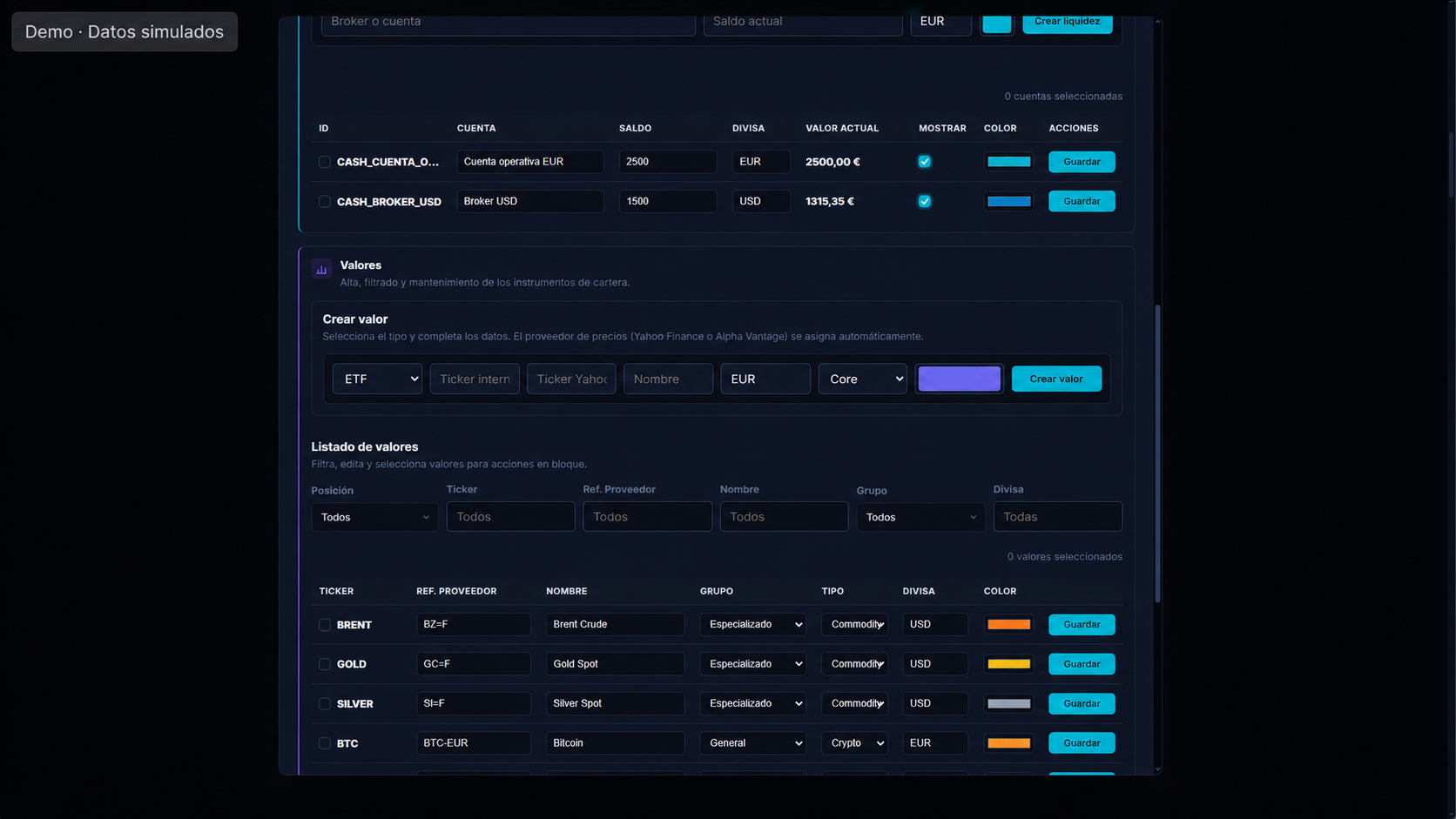Click the 1315,35 € valor actual
Image resolution: width=1456 pixels, height=819 pixels.
[x=830, y=201]
